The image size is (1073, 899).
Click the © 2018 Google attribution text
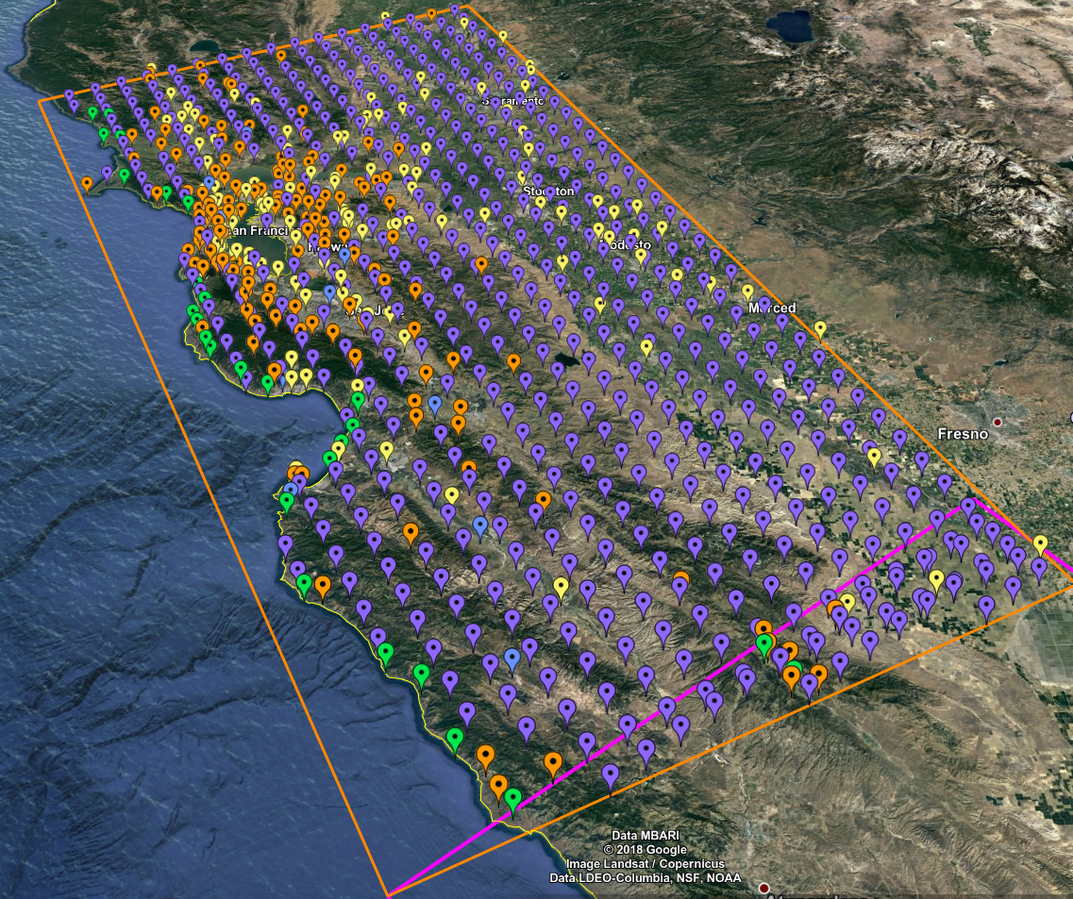pos(652,850)
